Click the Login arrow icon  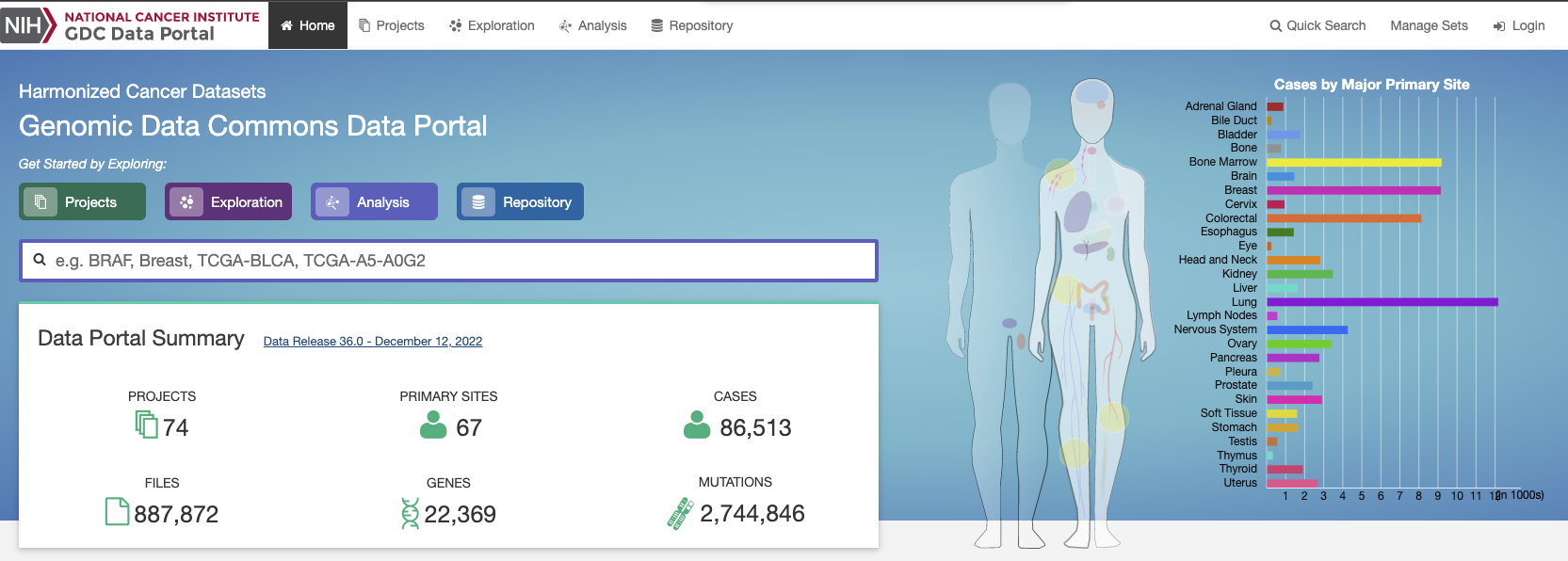tap(1499, 26)
